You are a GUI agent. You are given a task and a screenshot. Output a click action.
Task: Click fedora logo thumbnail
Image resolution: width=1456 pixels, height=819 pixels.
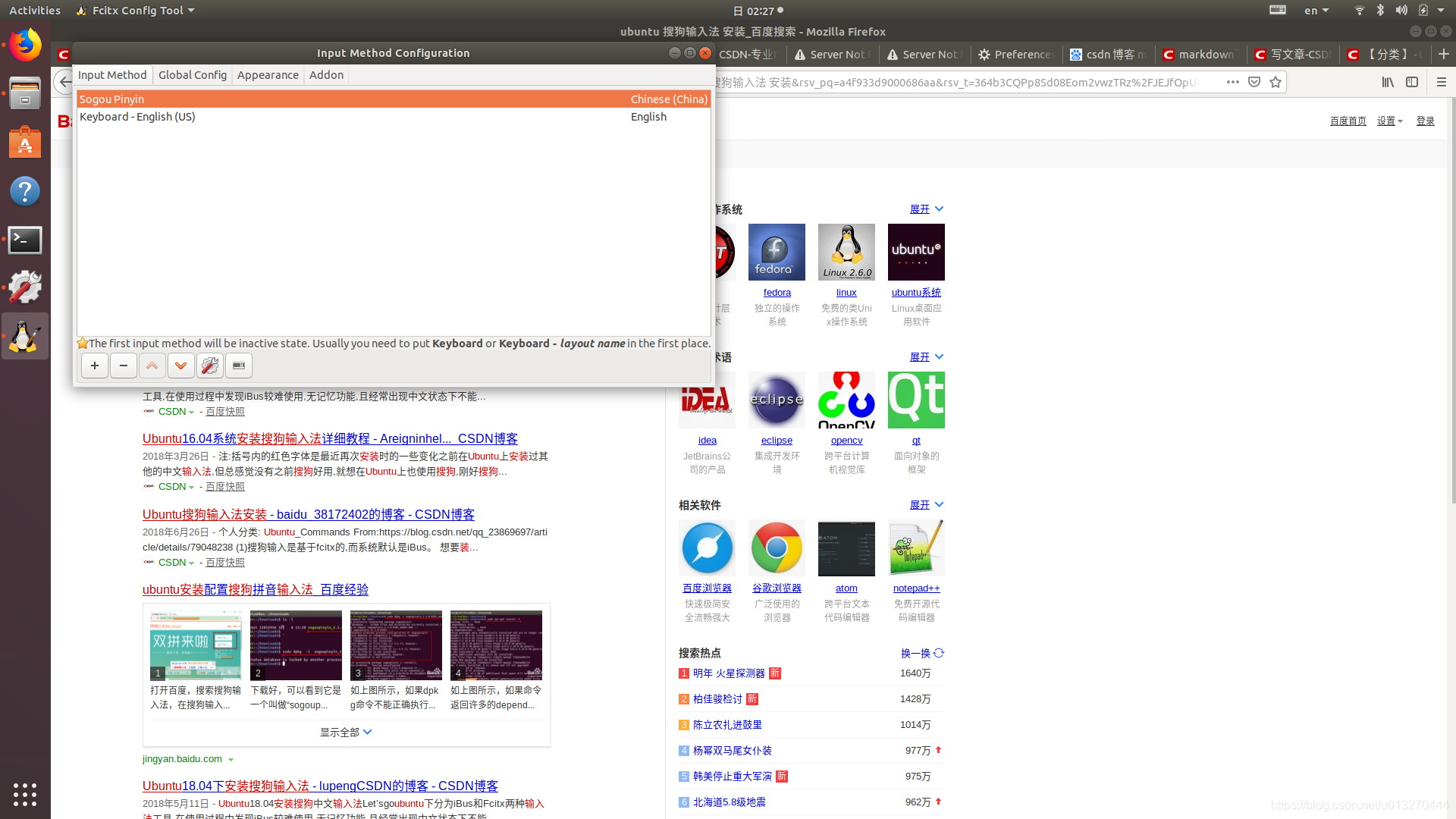click(x=777, y=252)
